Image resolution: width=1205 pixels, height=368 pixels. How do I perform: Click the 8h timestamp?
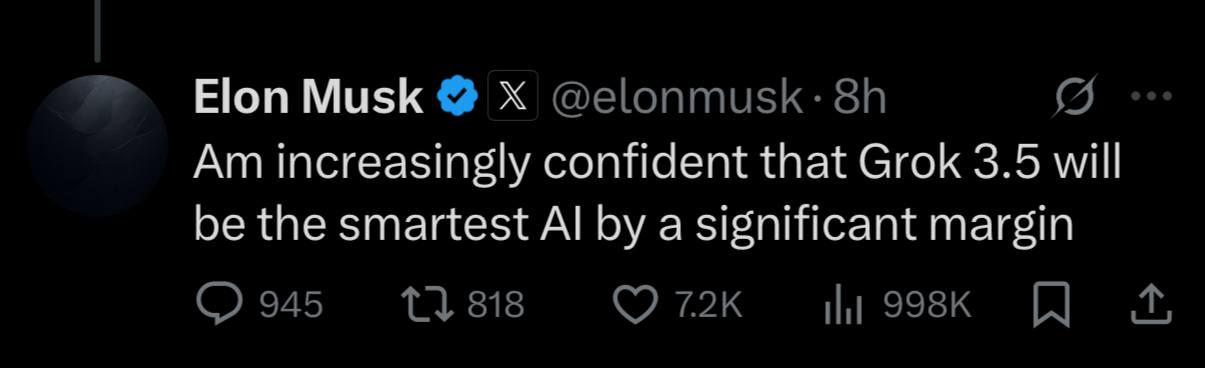point(860,97)
